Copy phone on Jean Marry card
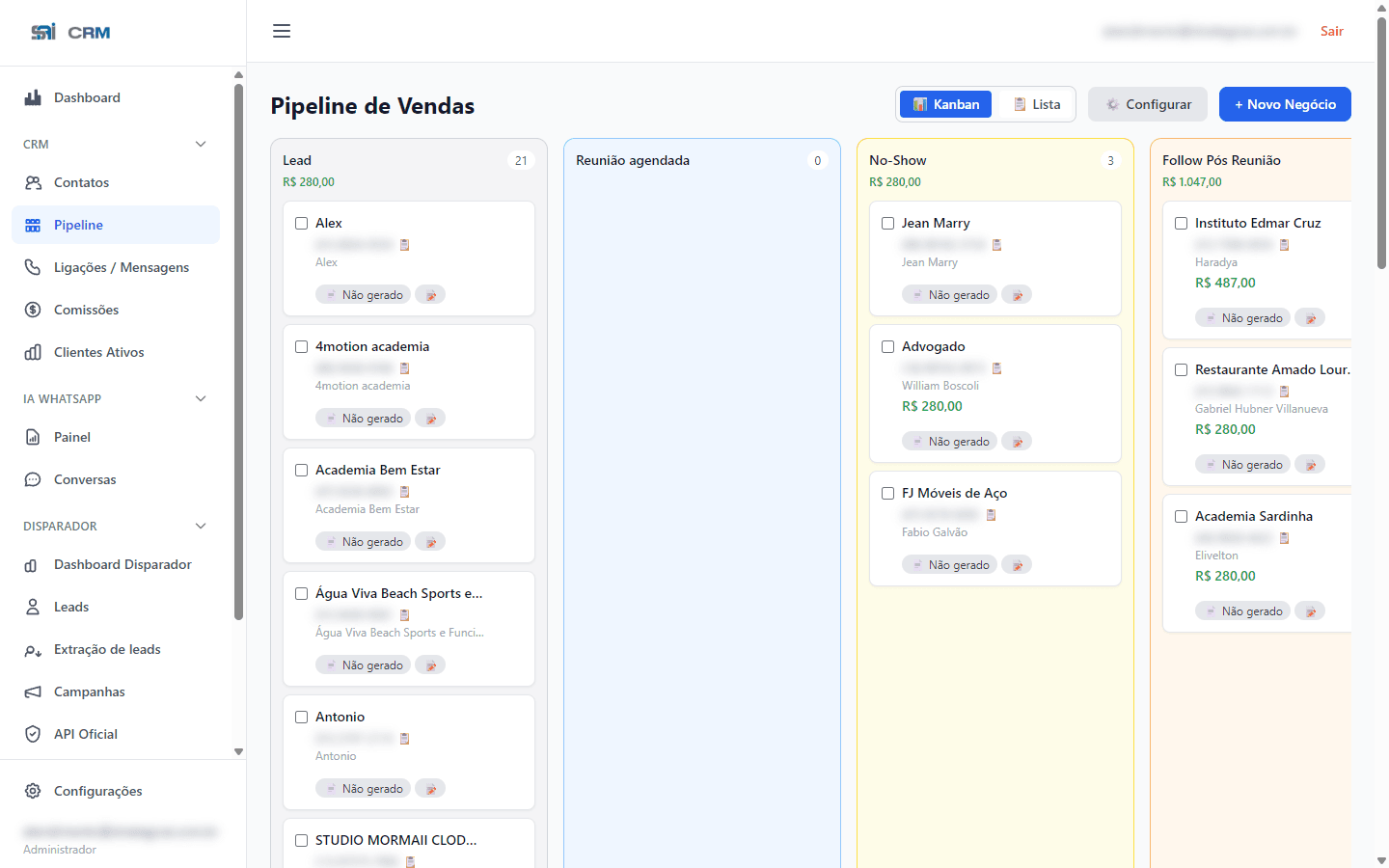 997,245
